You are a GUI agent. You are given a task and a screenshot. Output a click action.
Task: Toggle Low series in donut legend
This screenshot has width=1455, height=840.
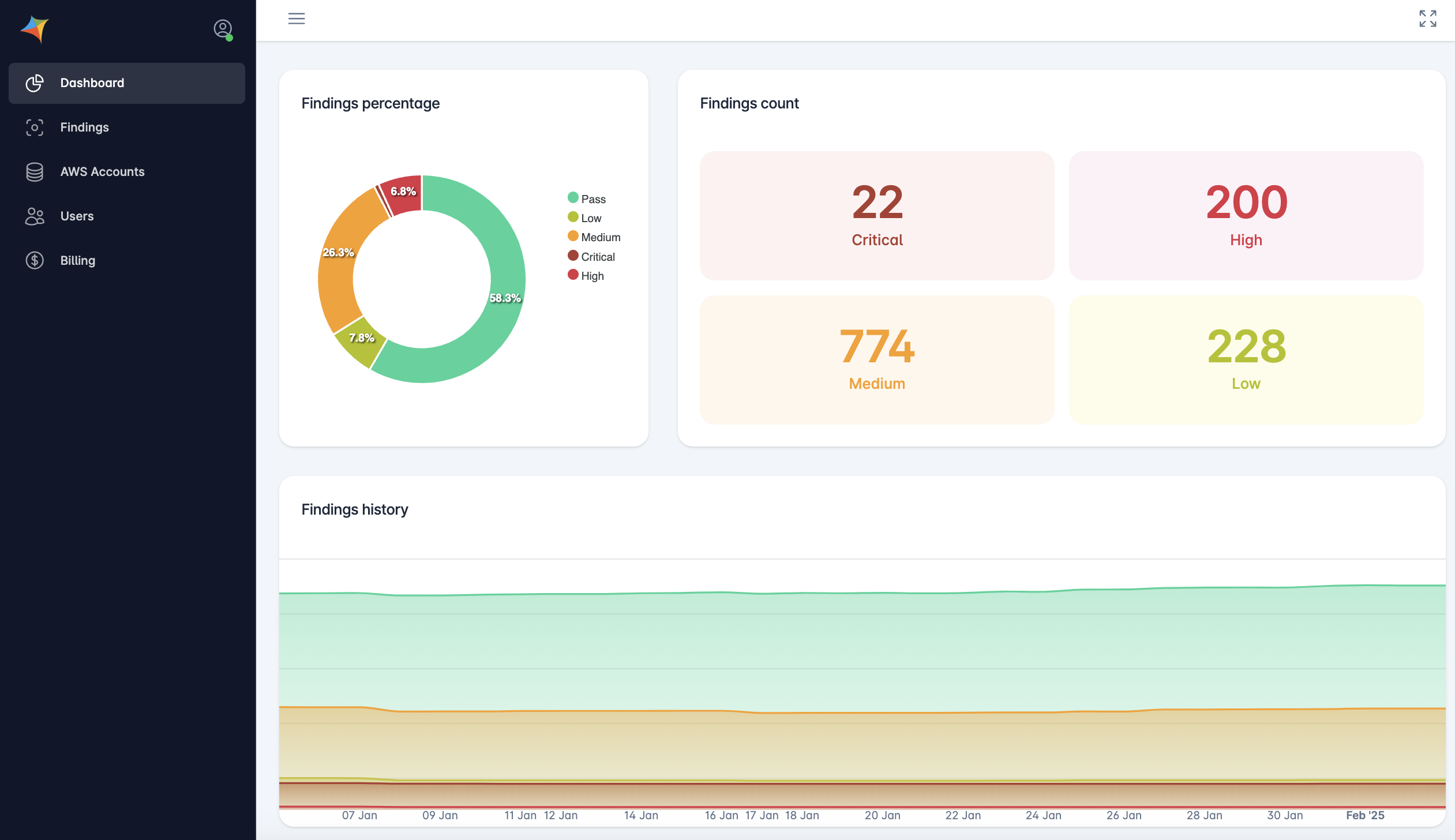584,218
